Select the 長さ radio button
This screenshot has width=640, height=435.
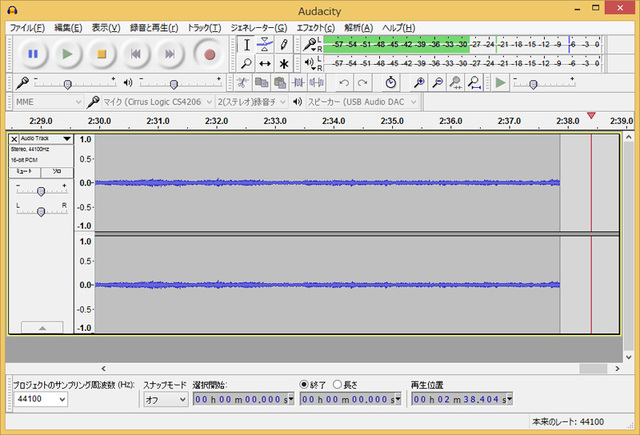coord(337,384)
